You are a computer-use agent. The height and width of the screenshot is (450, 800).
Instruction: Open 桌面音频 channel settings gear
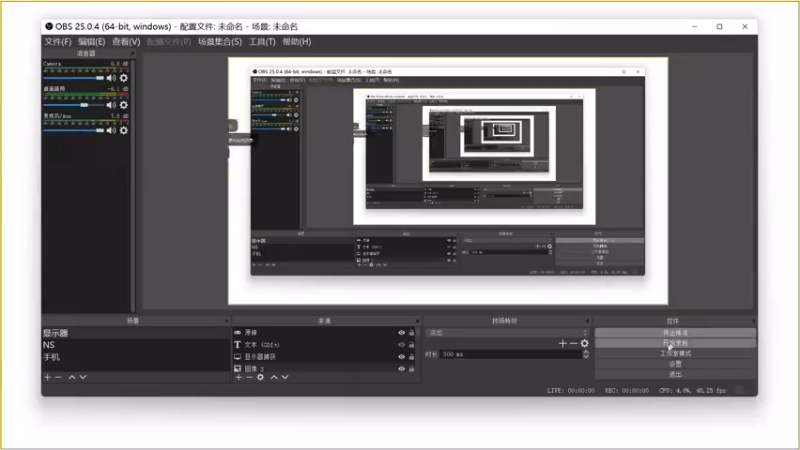coord(123,105)
